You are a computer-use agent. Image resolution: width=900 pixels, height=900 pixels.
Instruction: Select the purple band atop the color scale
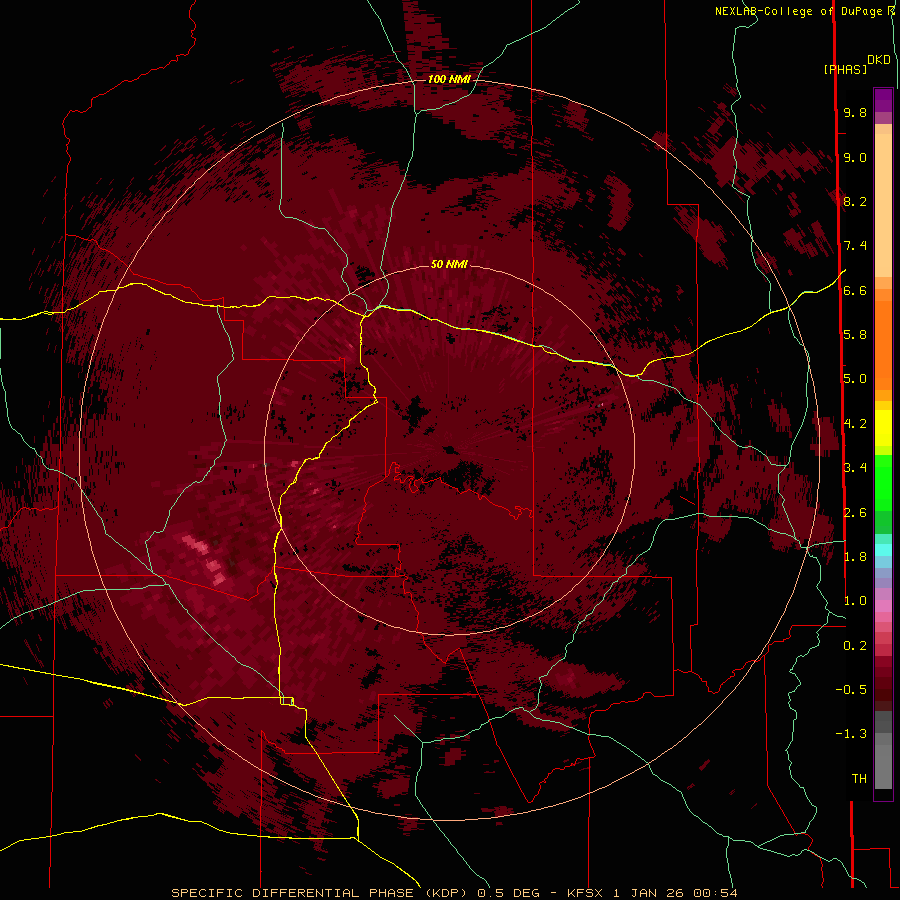(x=883, y=100)
